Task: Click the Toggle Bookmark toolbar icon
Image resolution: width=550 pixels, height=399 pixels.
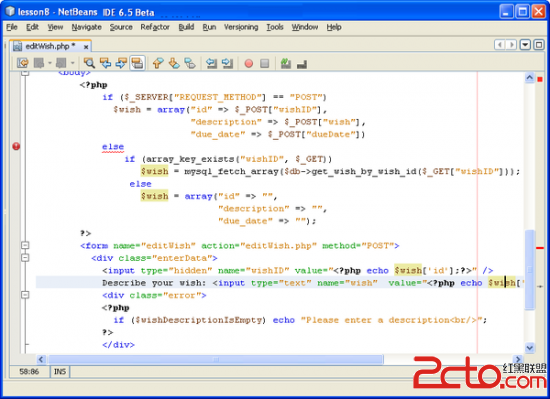Action: (190, 63)
